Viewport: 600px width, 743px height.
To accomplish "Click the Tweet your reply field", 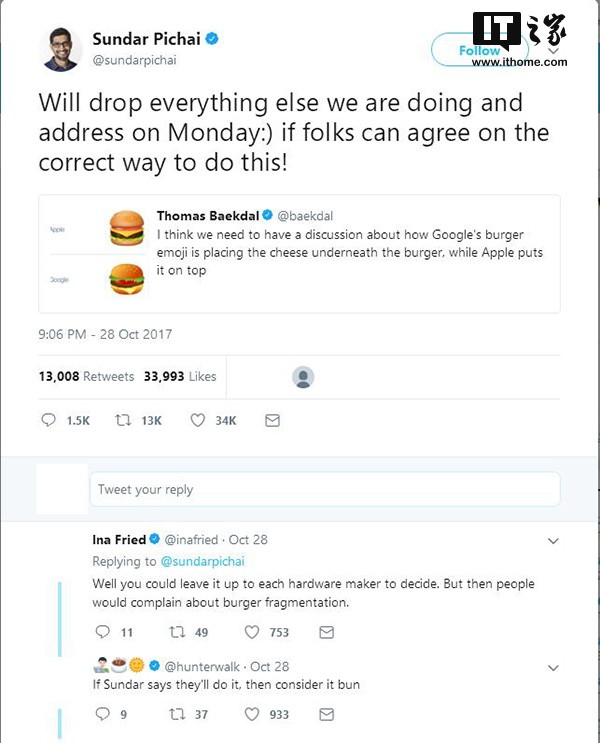I will click(325, 490).
